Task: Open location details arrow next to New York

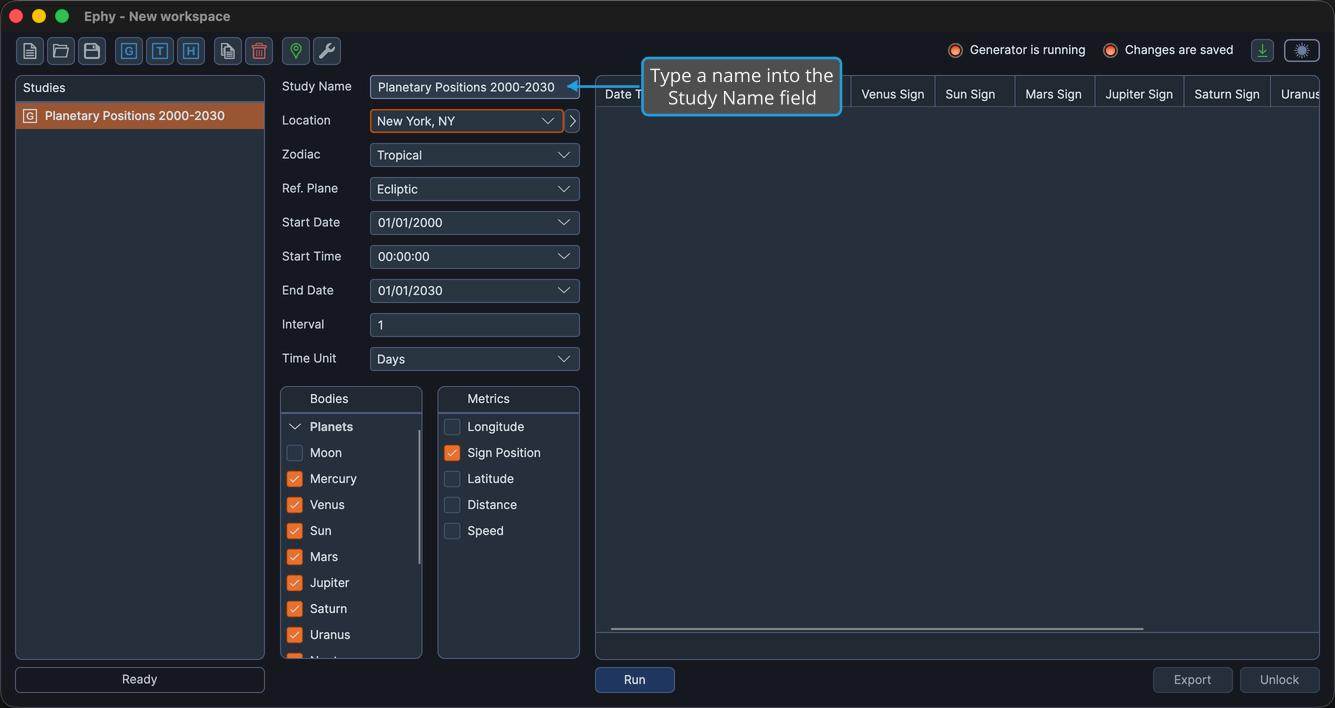Action: (572, 121)
